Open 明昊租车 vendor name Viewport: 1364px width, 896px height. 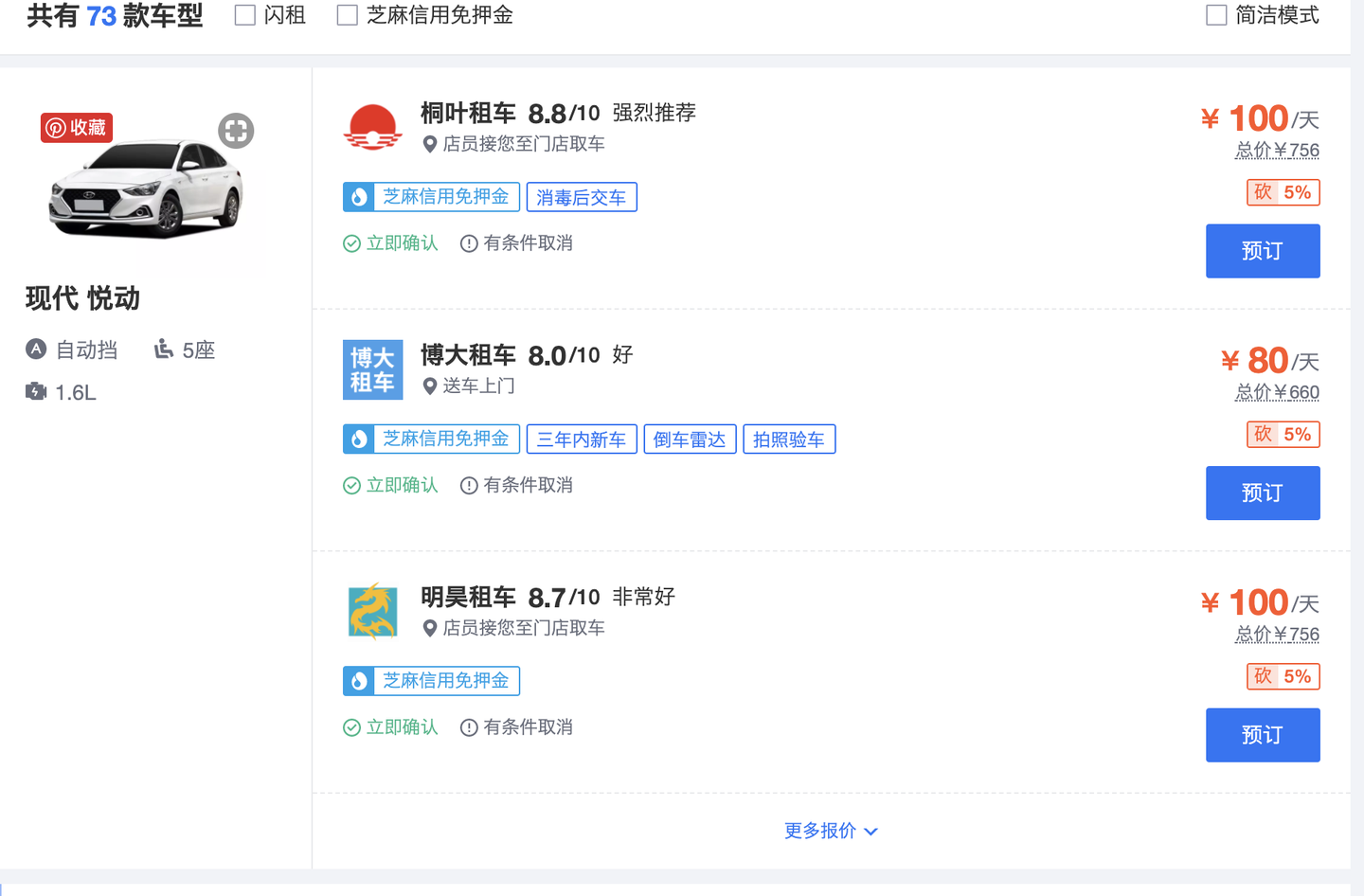click(x=468, y=597)
